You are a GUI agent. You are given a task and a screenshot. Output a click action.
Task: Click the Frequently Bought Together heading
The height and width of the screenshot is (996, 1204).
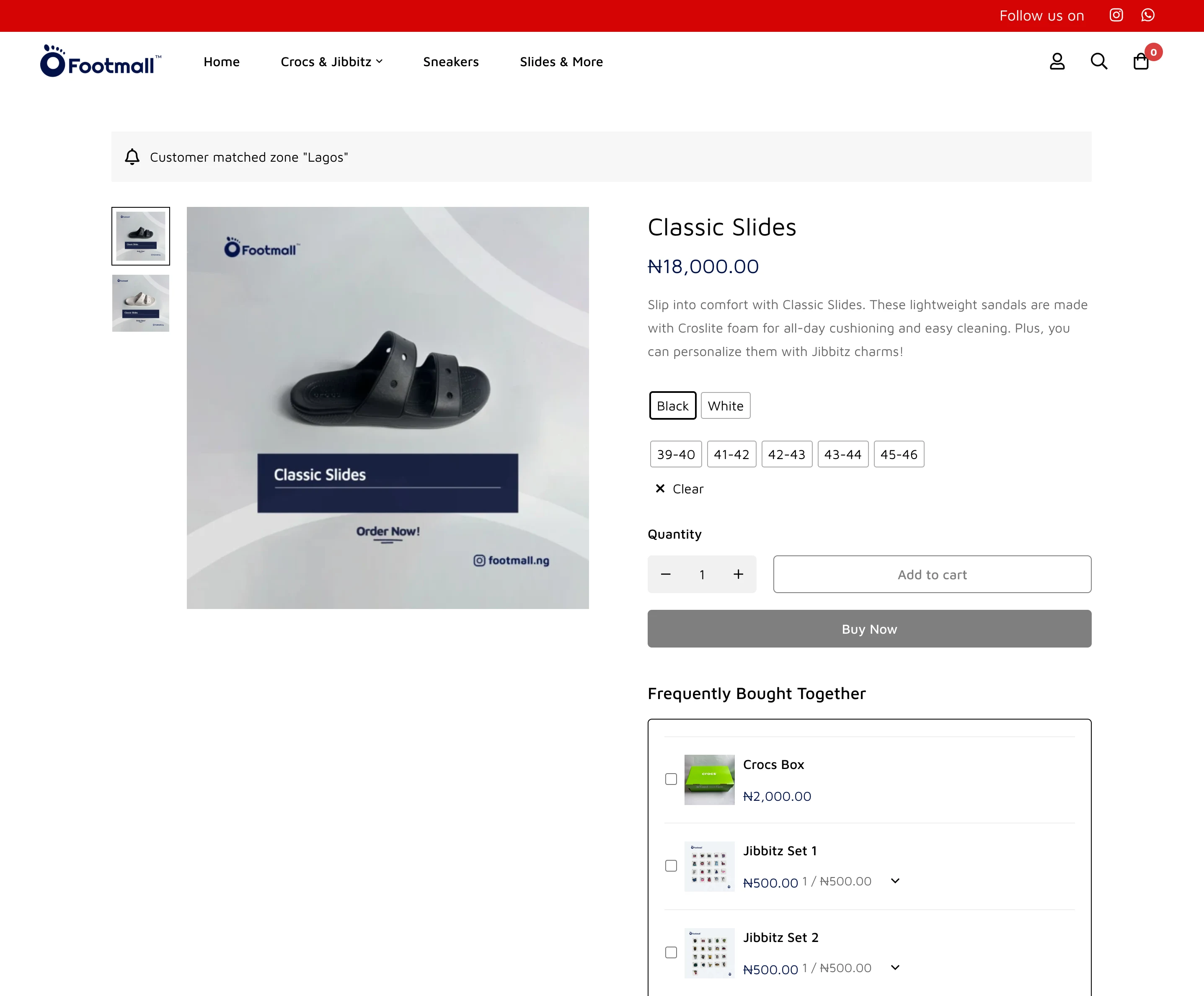(x=757, y=694)
